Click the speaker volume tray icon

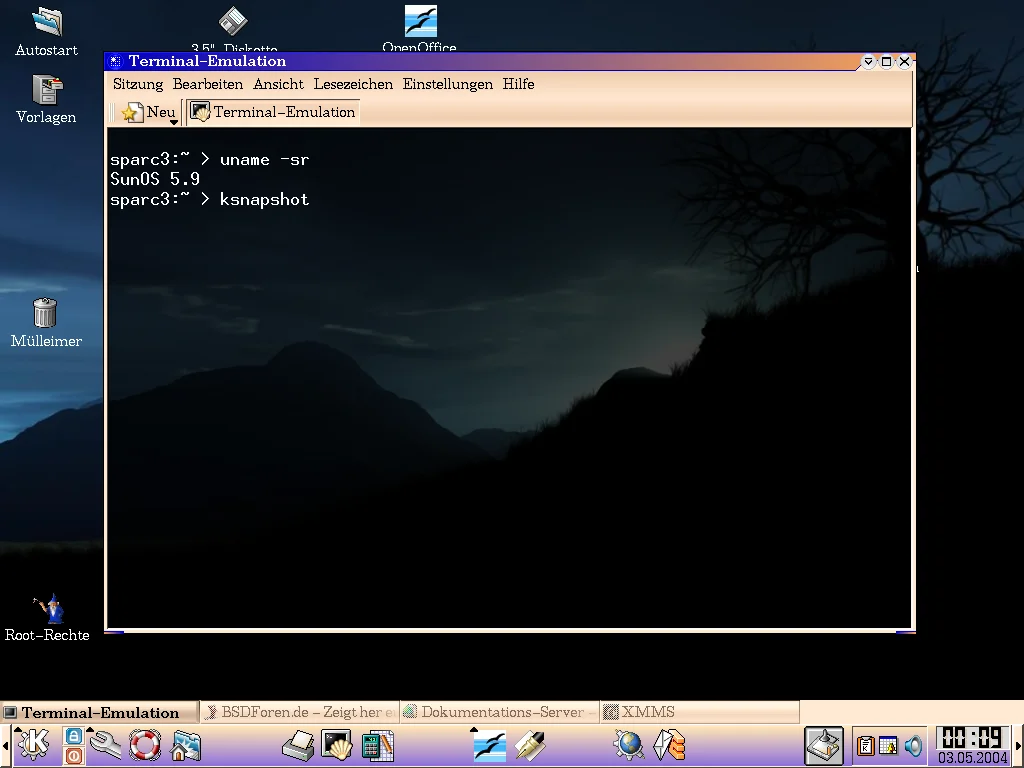click(913, 746)
